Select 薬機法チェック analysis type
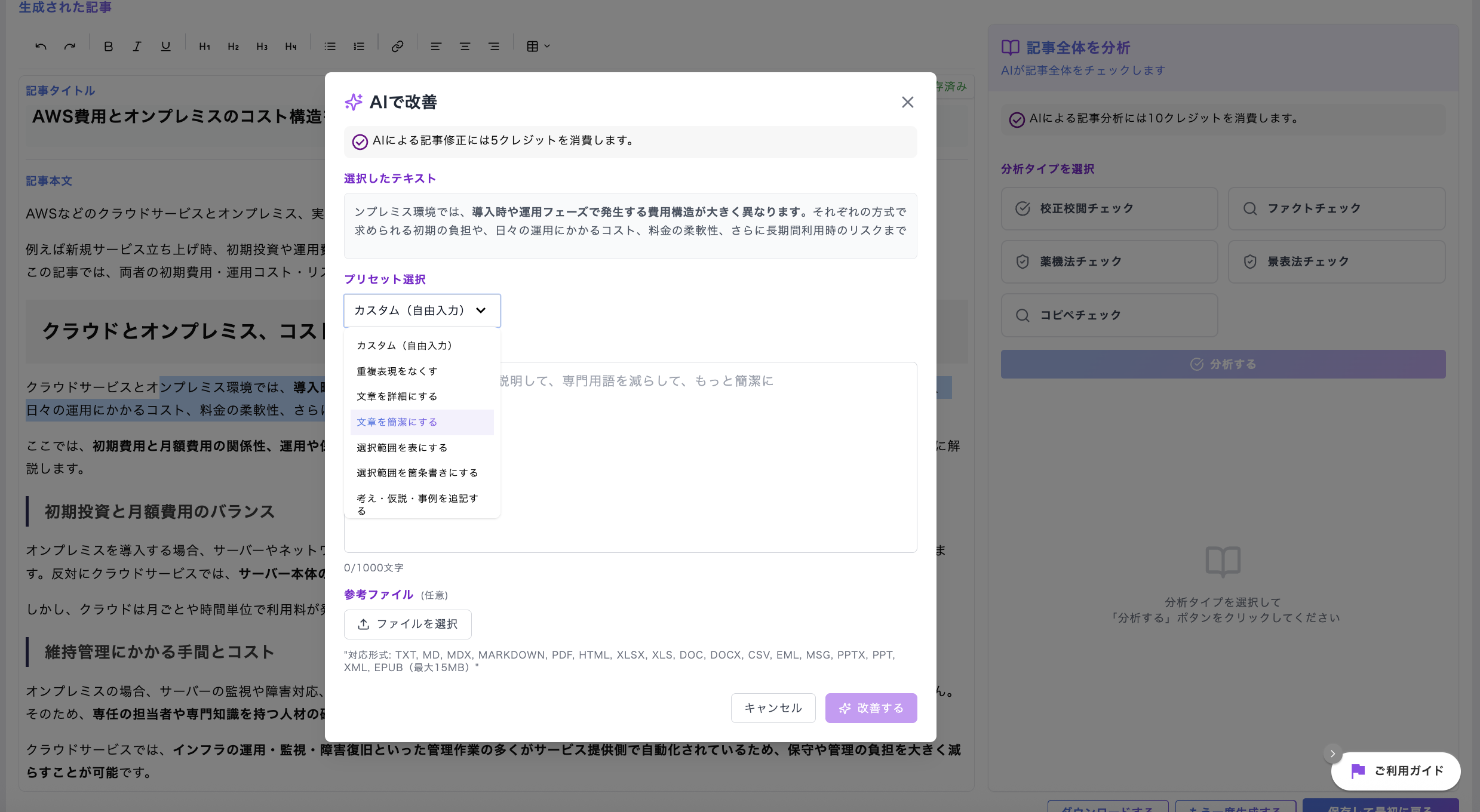This screenshot has width=1480, height=812. [1109, 262]
